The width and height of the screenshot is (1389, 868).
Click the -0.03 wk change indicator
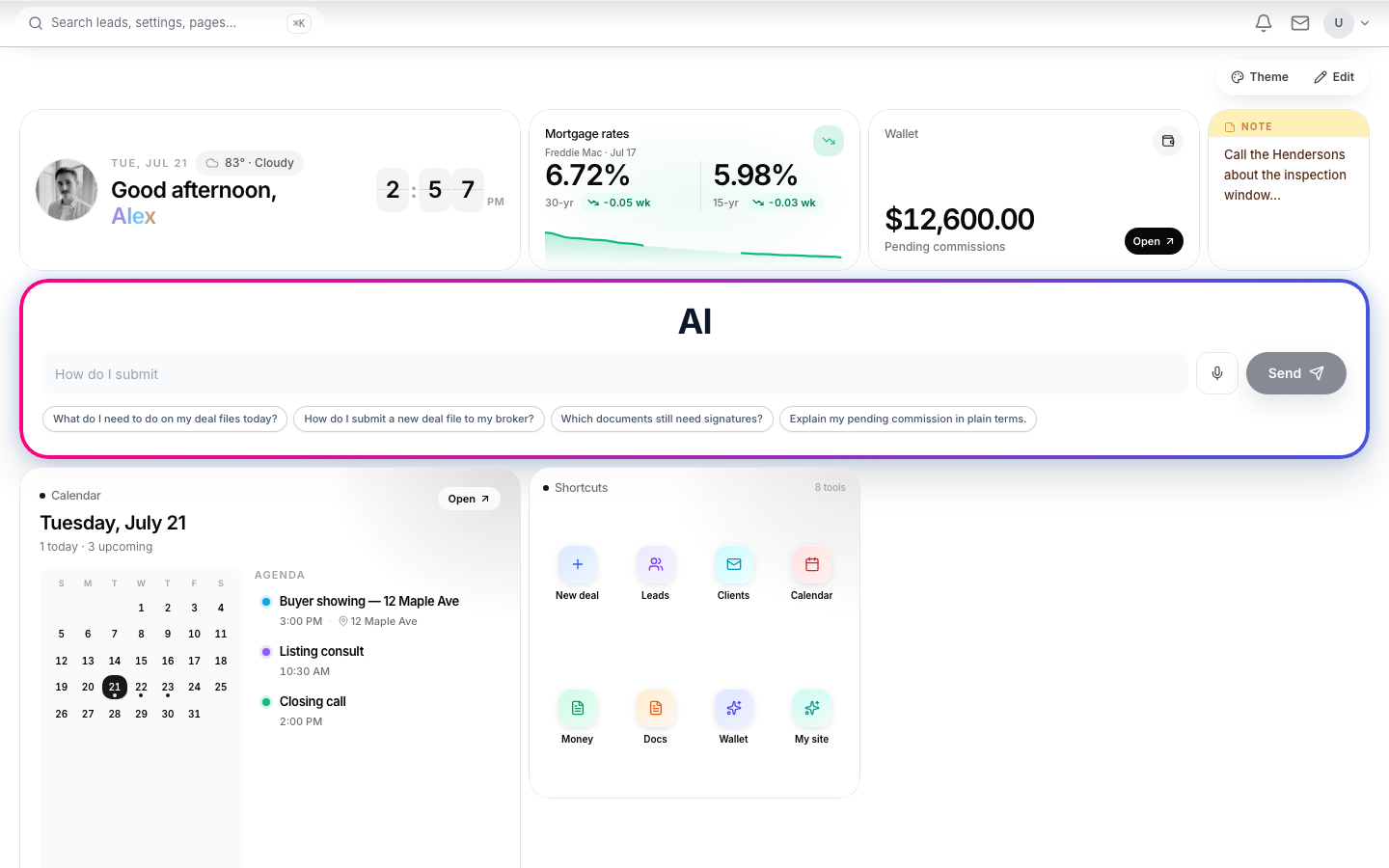(784, 203)
